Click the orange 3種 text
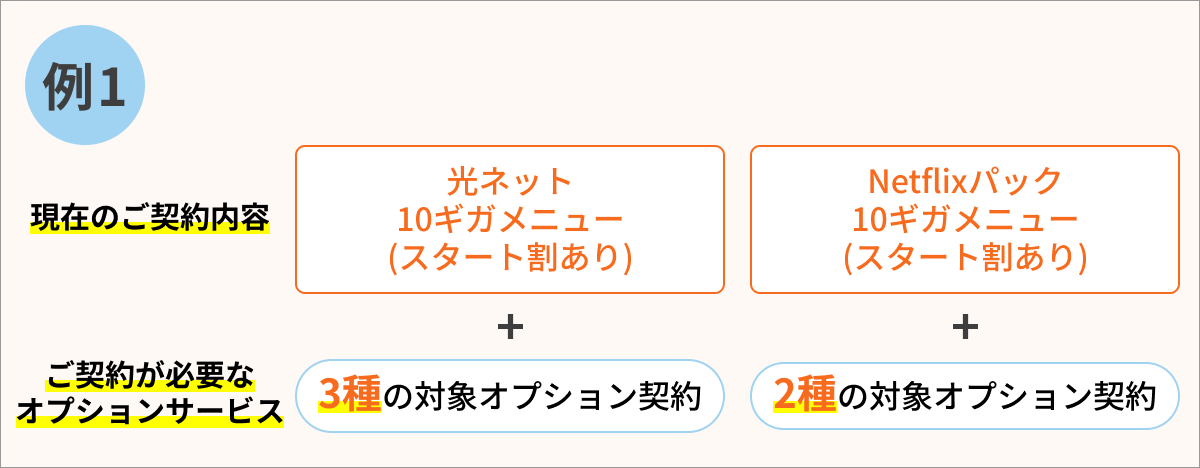Screen dimensions: 1200x468 (350, 397)
